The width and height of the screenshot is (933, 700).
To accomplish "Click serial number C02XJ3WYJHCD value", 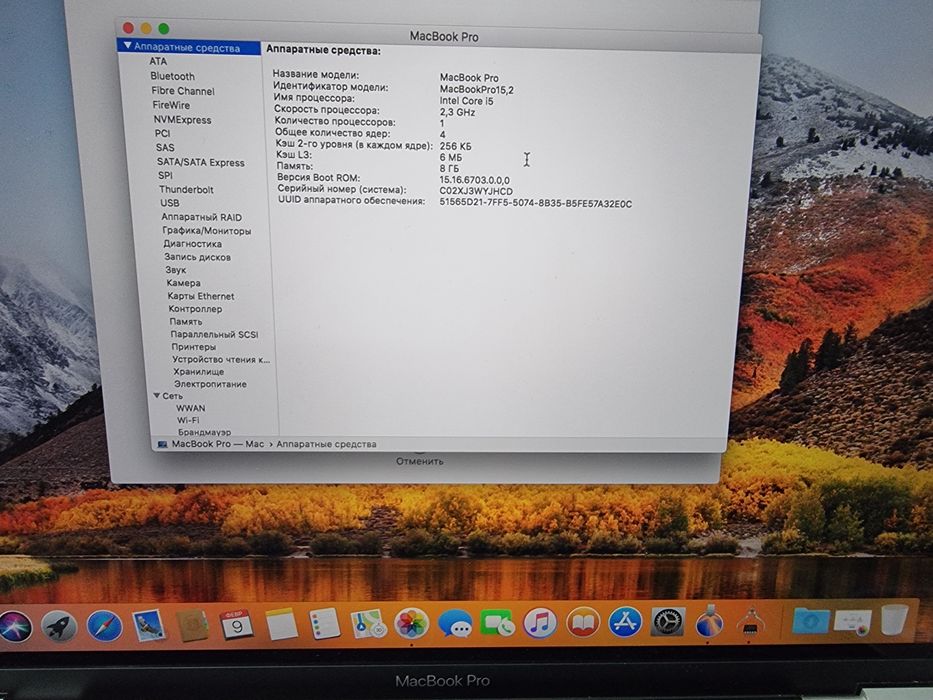I will point(476,192).
